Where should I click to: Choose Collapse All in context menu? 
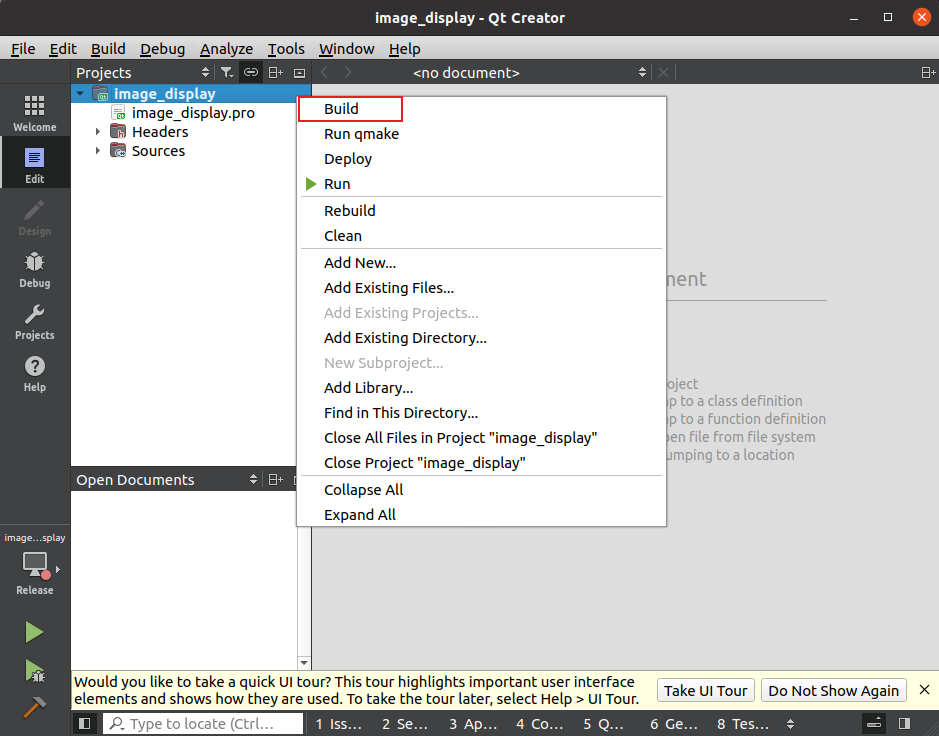point(481,490)
